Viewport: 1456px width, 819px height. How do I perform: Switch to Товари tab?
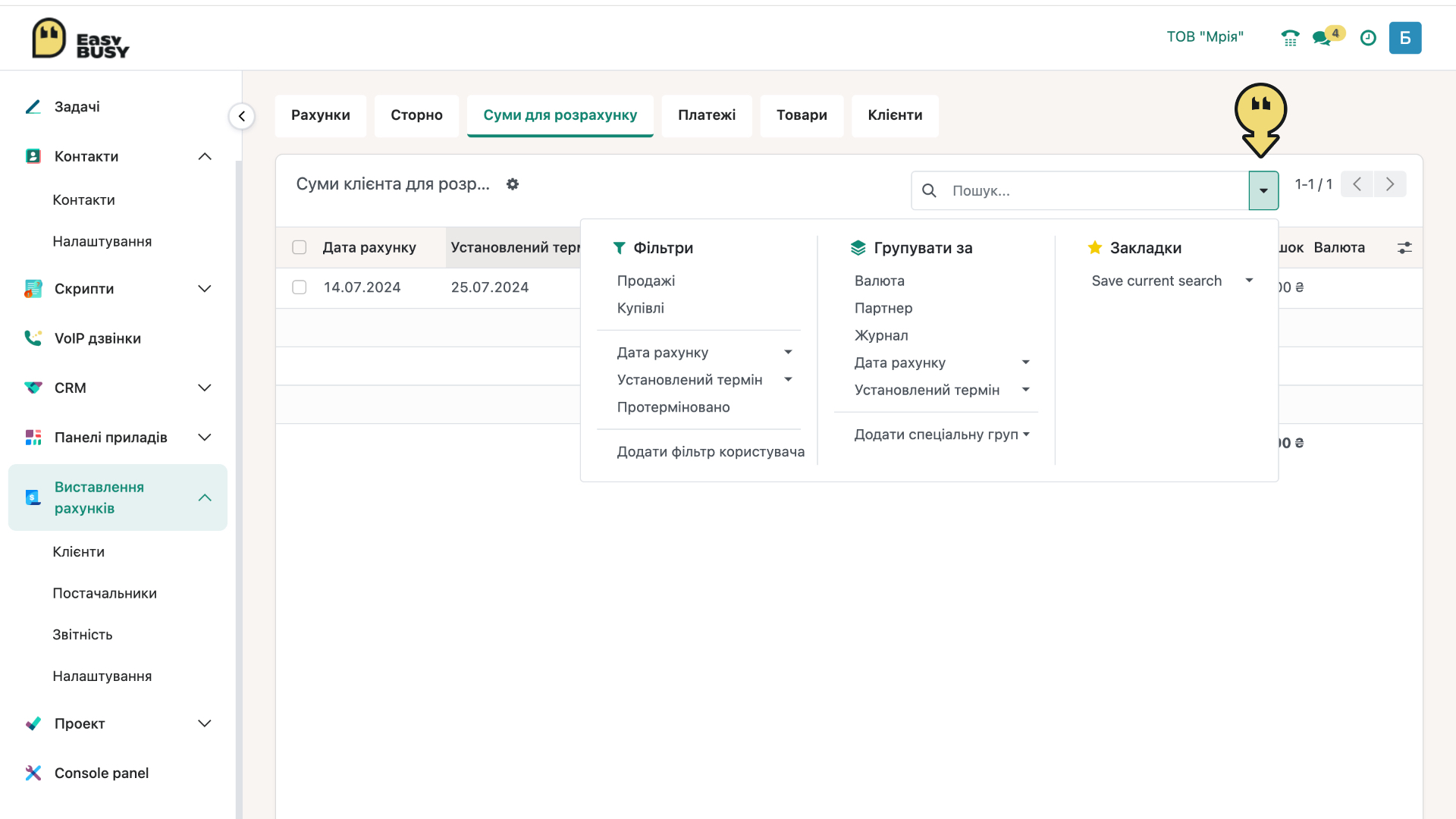[802, 115]
